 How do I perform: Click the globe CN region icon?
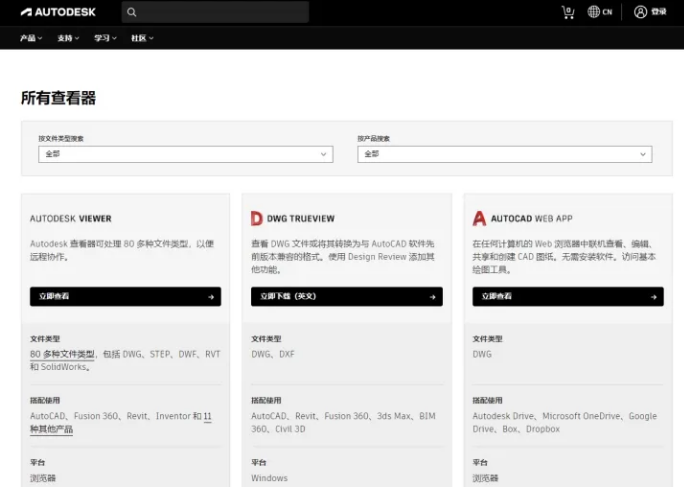point(600,12)
